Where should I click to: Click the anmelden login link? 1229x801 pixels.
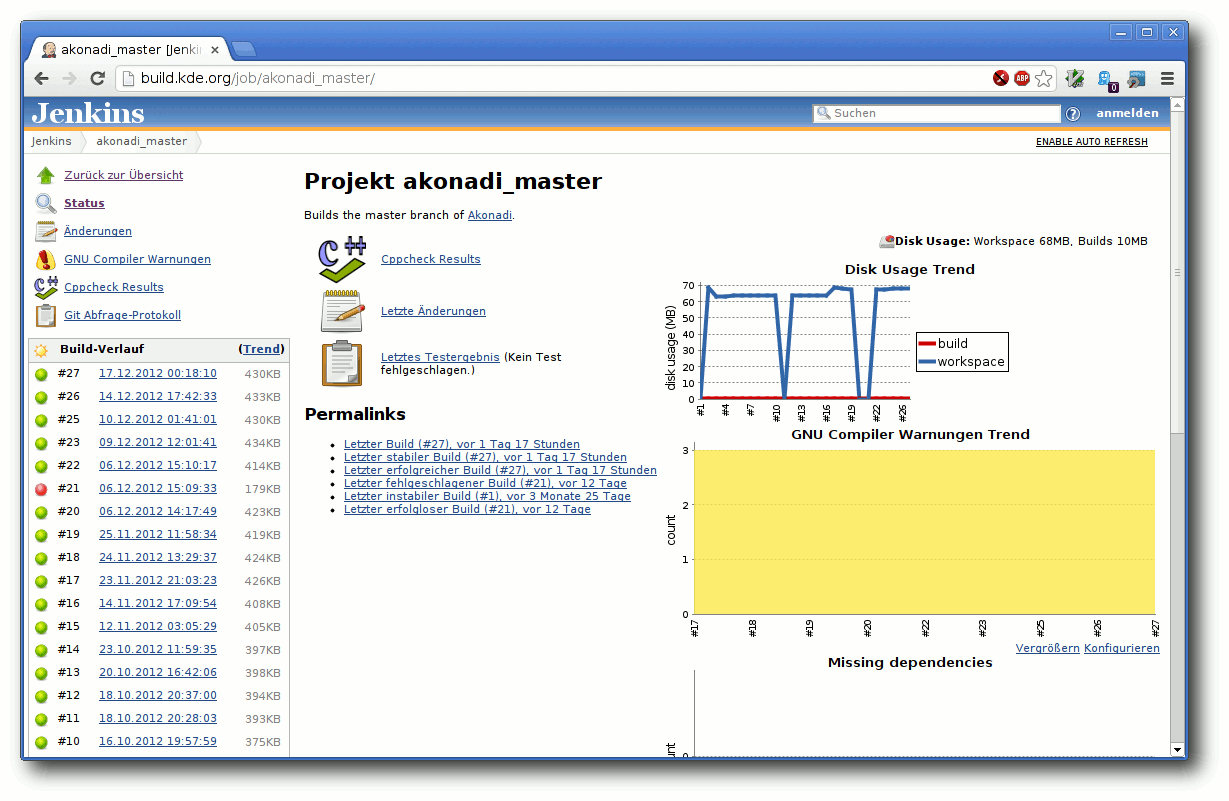click(x=1127, y=113)
